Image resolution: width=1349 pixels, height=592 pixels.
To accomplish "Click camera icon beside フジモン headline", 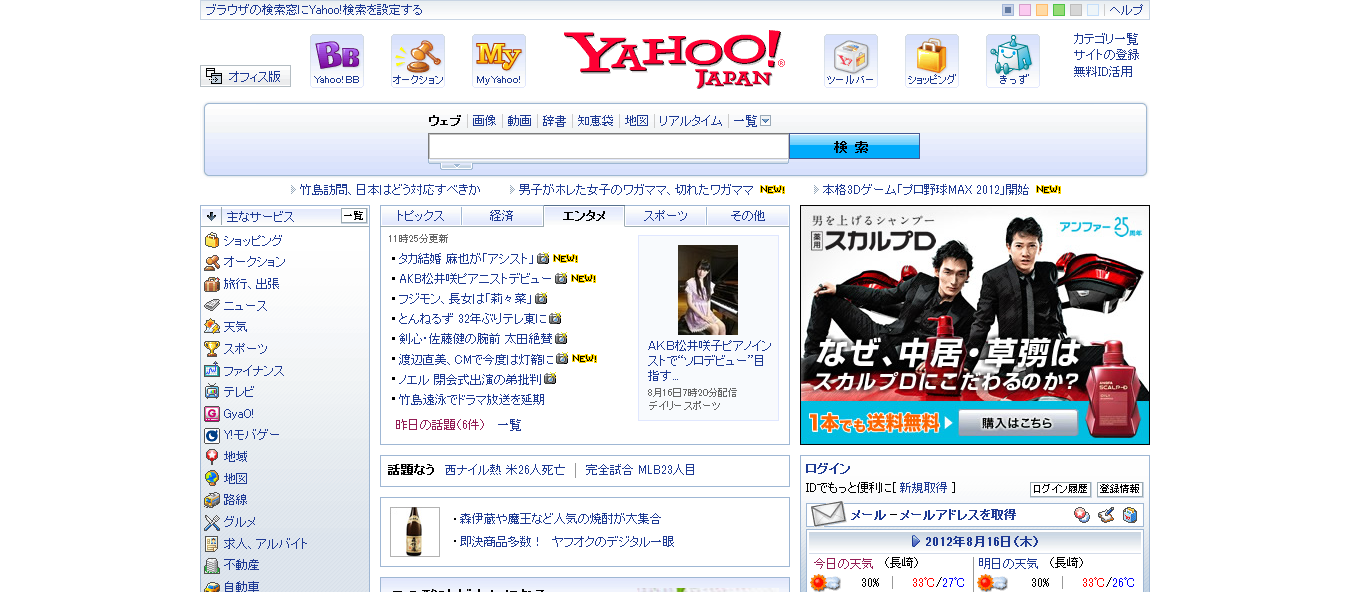I will tap(541, 298).
